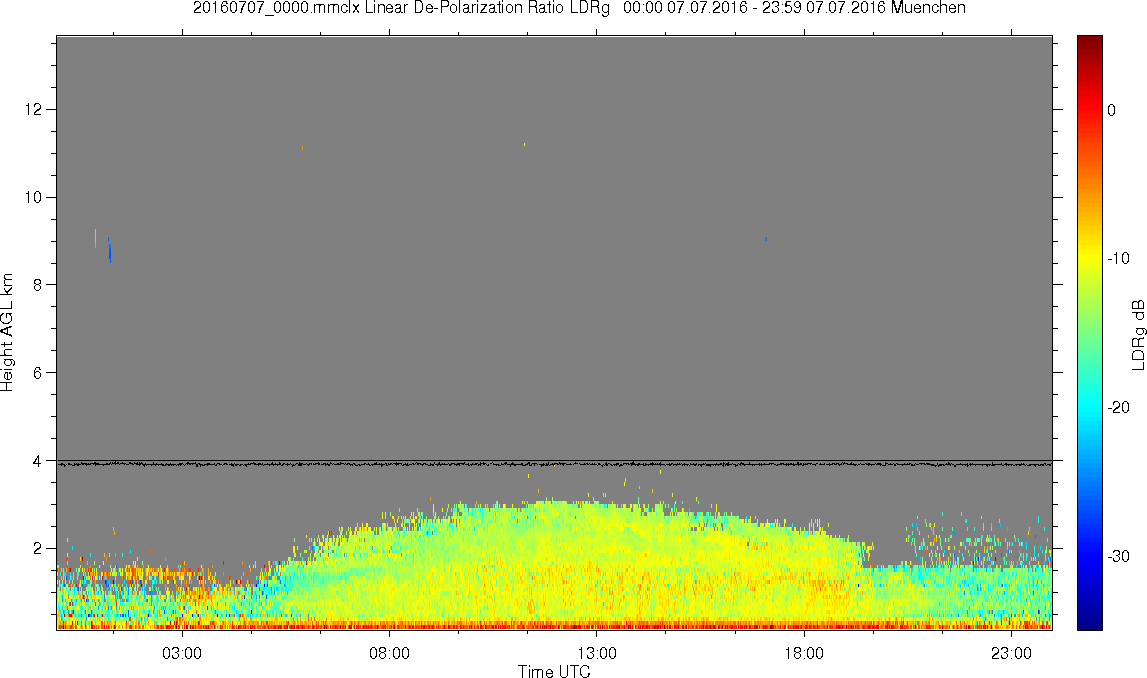Click the '03:00' time tick label

click(x=181, y=653)
